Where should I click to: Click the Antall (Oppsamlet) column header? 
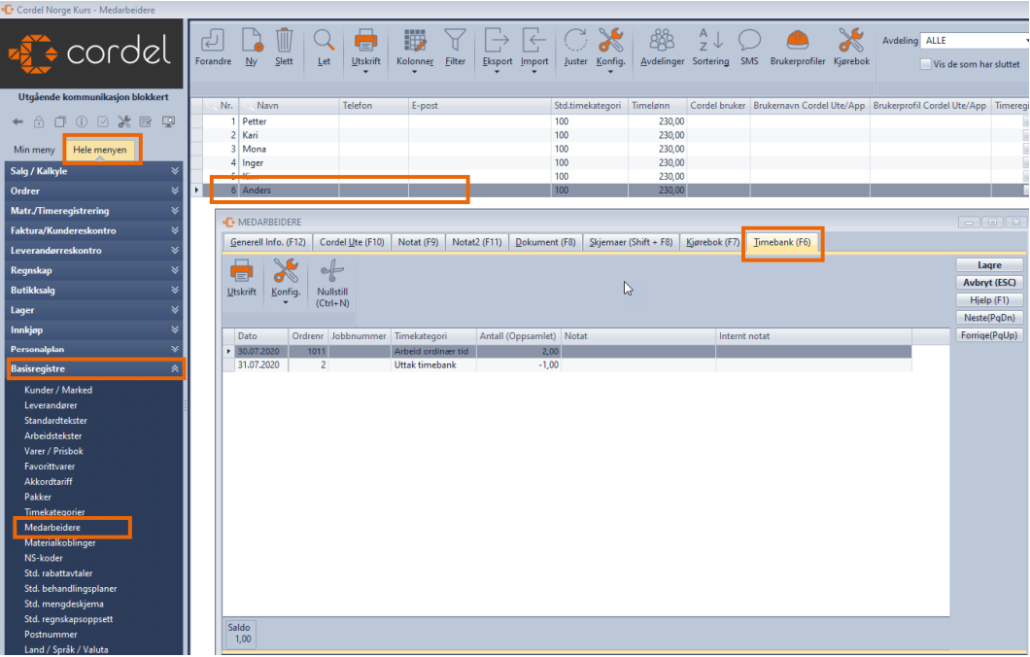pyautogui.click(x=518, y=336)
